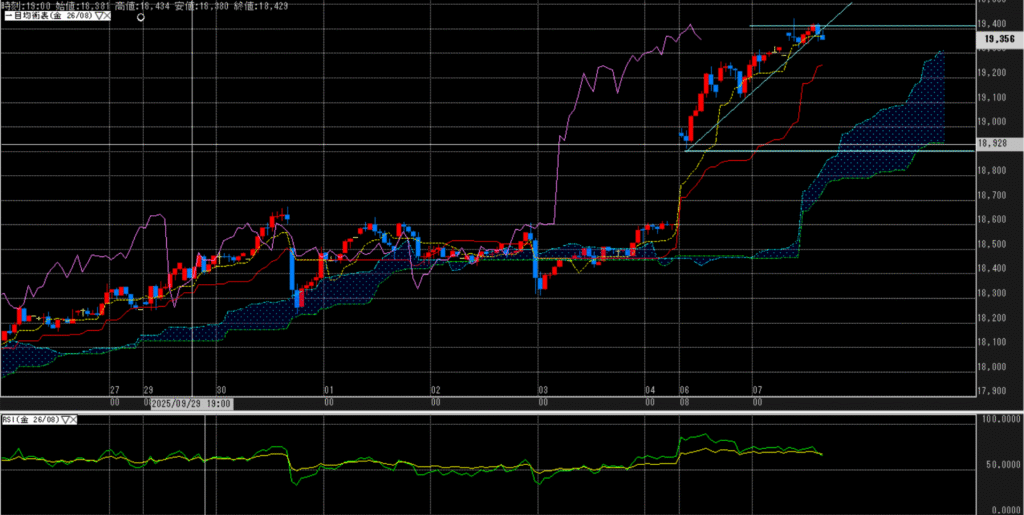Click the 2025/09/29 19:00 crosshair date label
This screenshot has width=1024, height=515.
click(192, 403)
